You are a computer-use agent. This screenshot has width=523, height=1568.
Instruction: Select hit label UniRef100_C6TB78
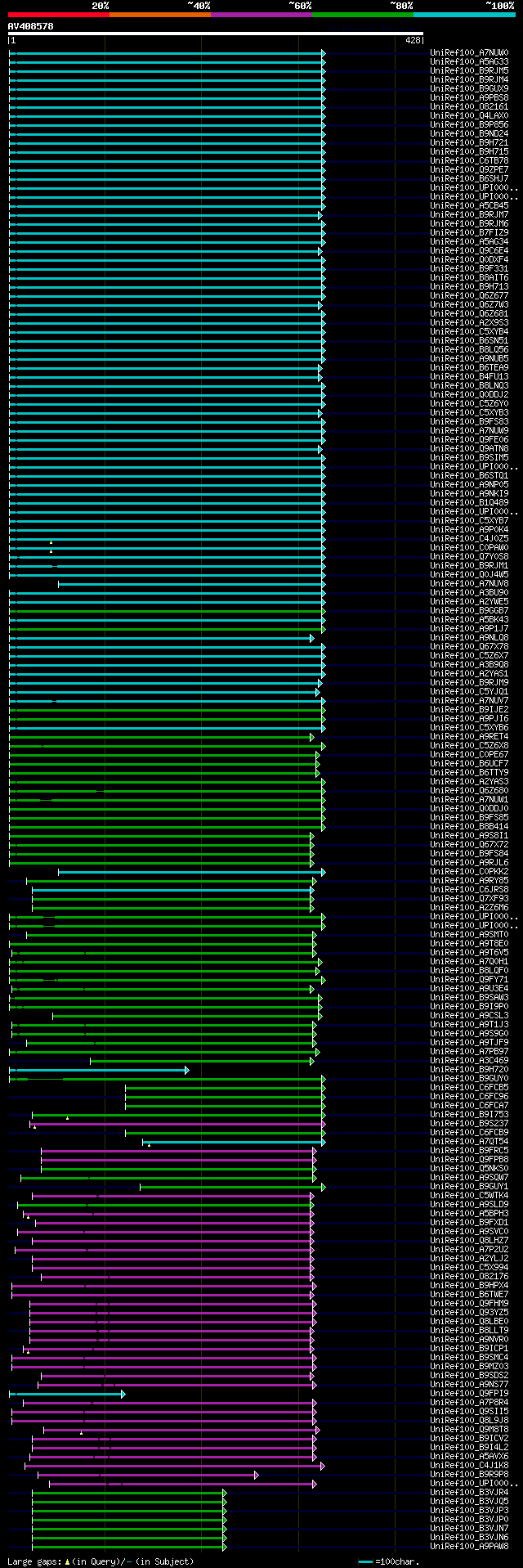pyautogui.click(x=469, y=160)
